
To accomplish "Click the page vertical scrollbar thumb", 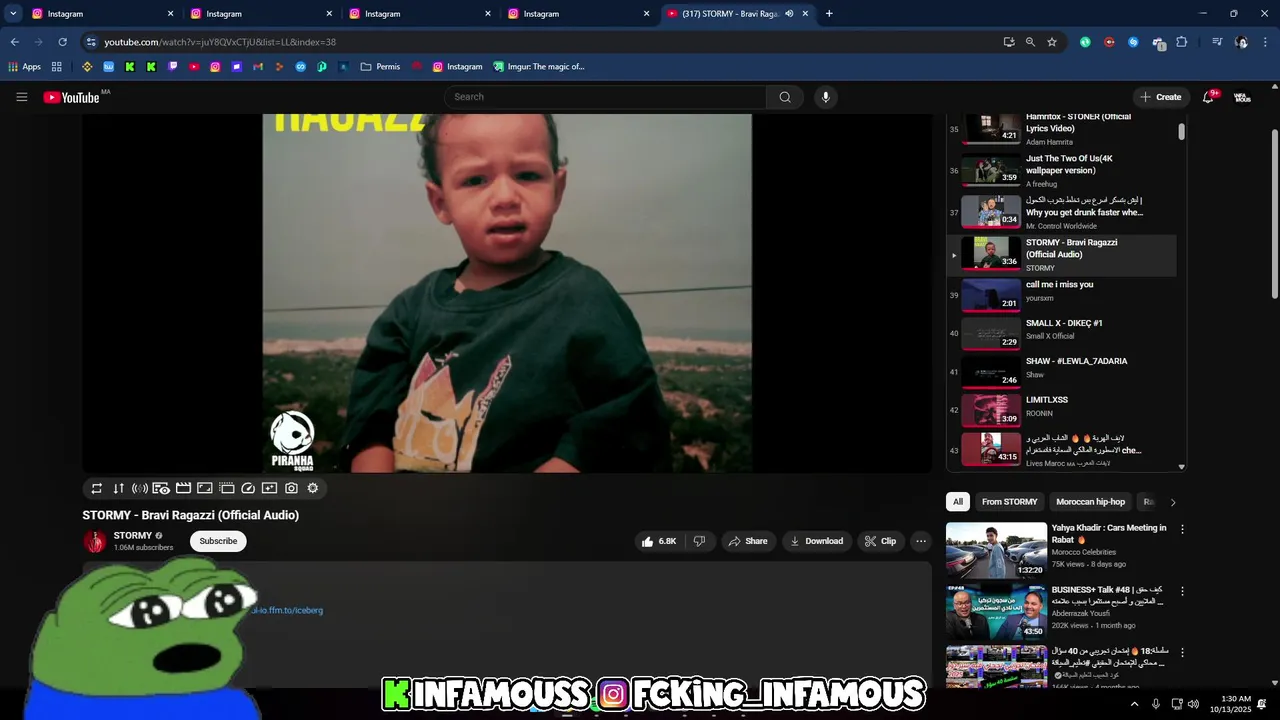I will click(x=1274, y=215).
